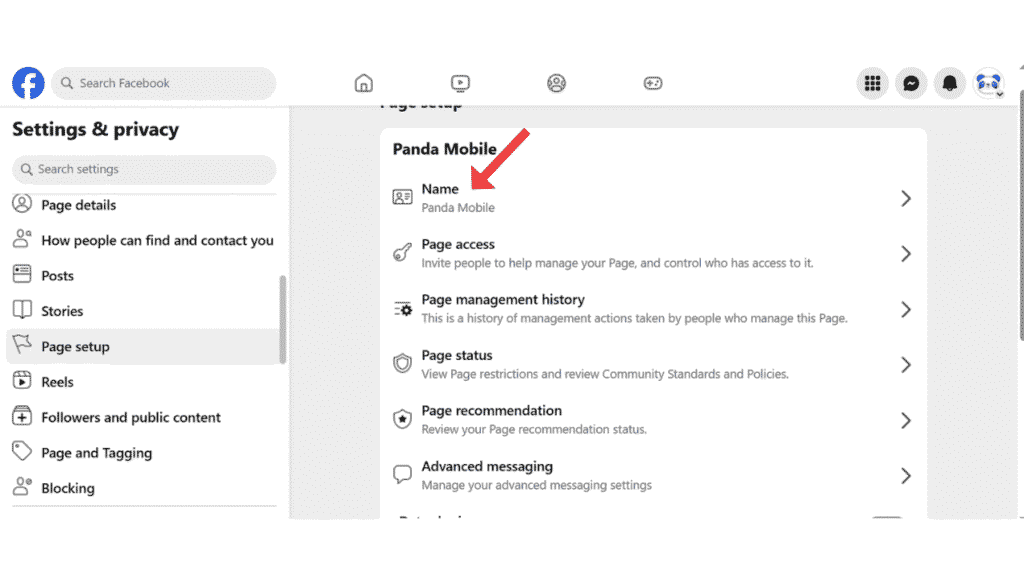
Task: Click the Reels sidebar icon
Action: (x=22, y=381)
